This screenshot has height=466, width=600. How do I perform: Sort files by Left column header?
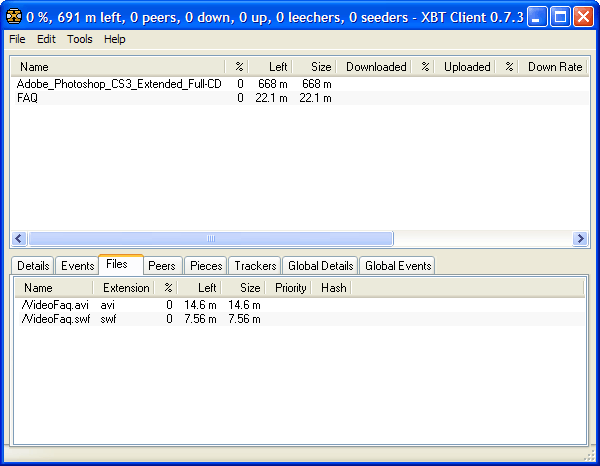tap(199, 288)
